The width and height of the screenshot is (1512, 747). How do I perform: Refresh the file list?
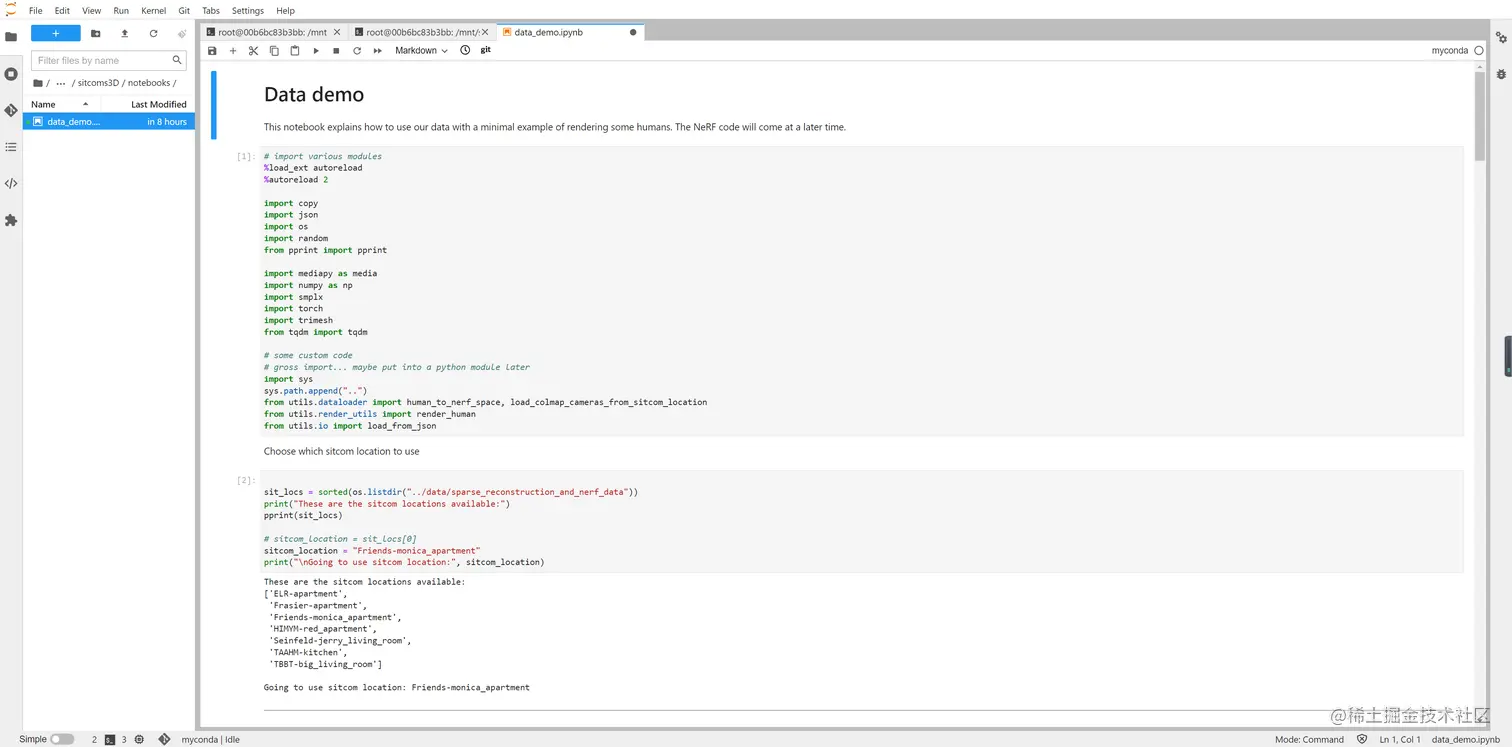coord(153,33)
